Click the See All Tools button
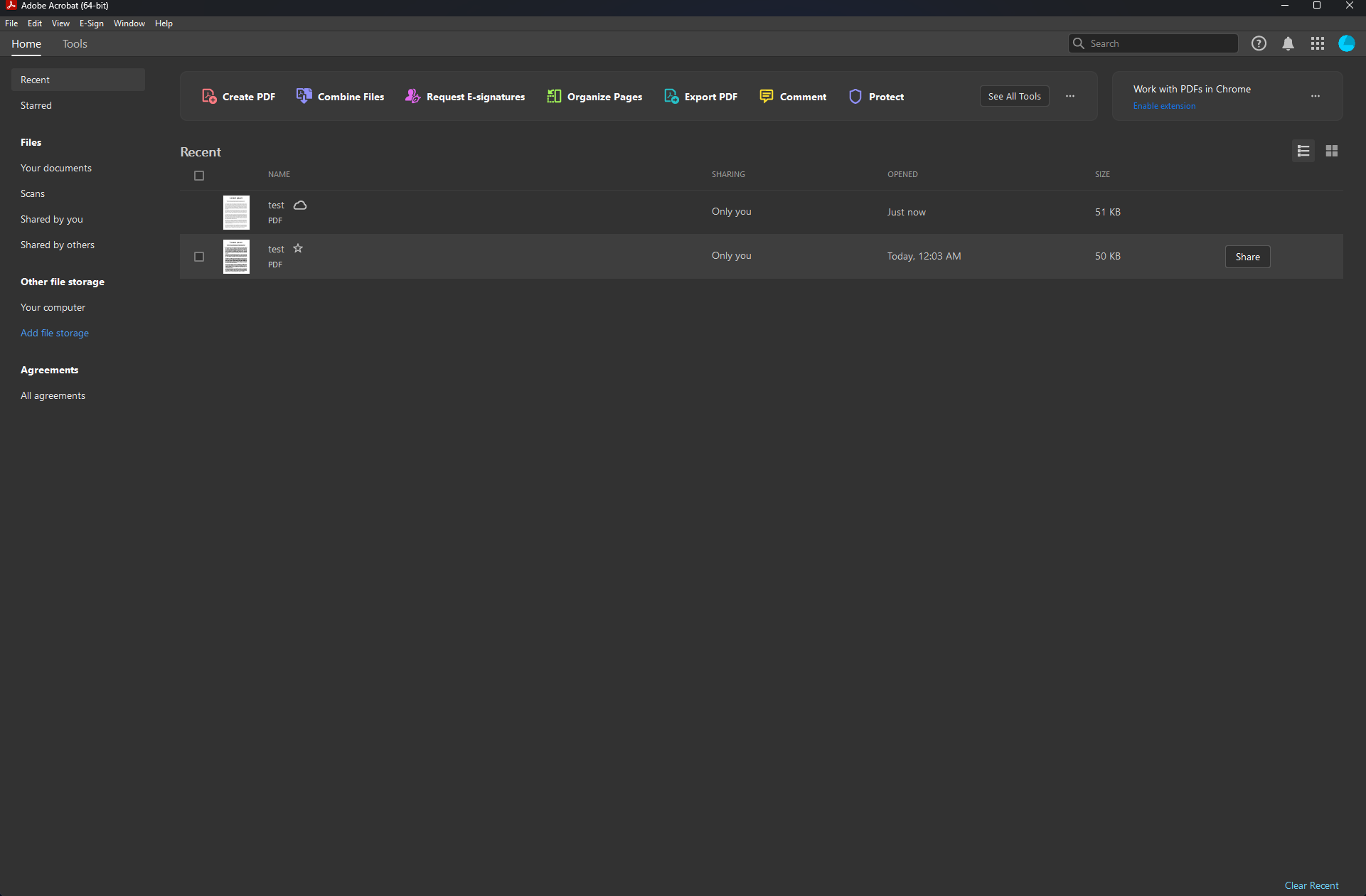 (1014, 96)
